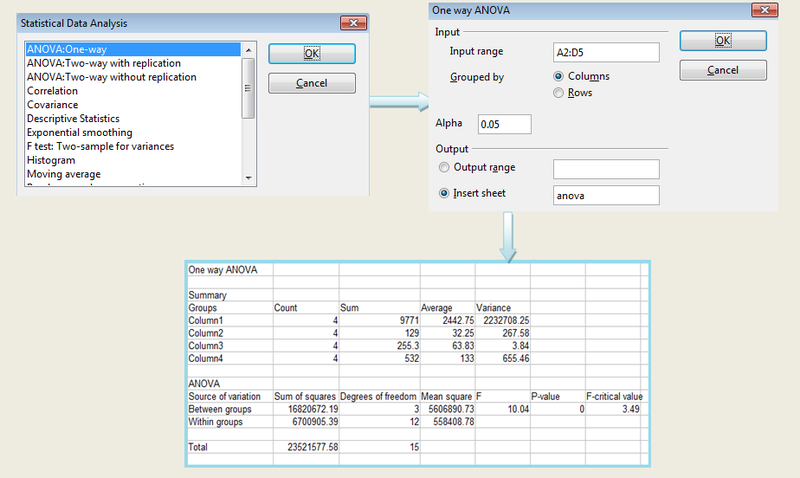Screen dimensions: 800x478
Task: Select the Rows grouping option
Action: point(558,93)
